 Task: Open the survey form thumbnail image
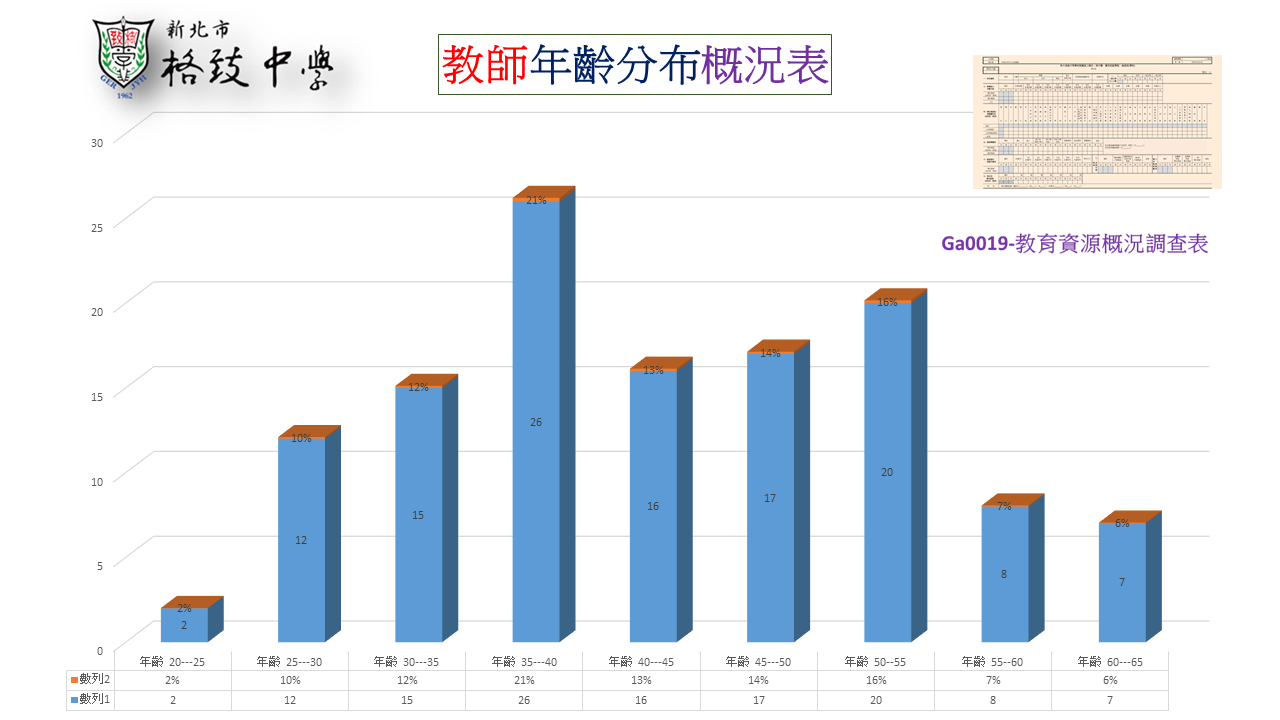pos(1097,122)
